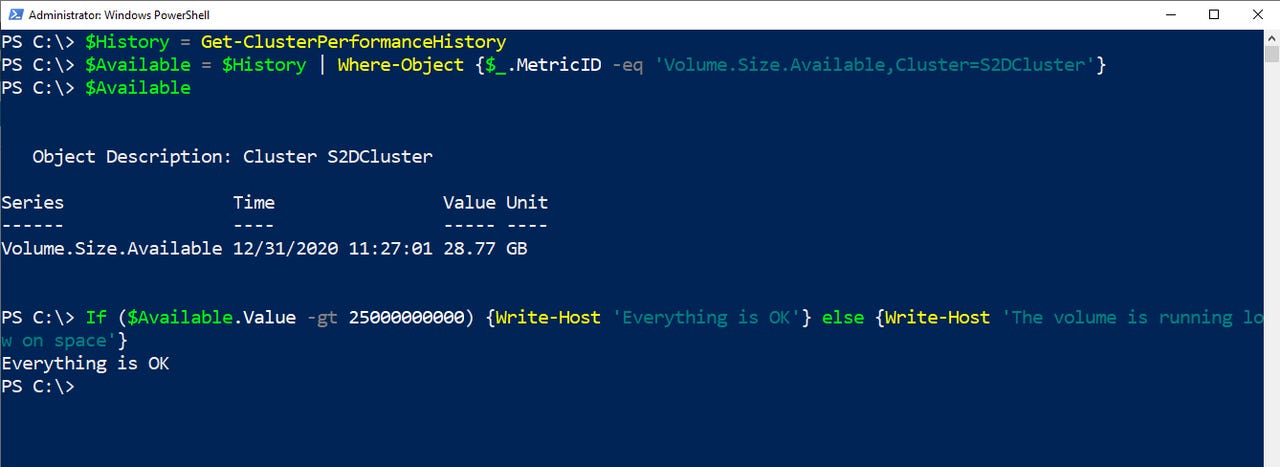This screenshot has width=1280, height=467.
Task: Click the Get-ClusterPerformanceHistory command text
Action: 353,42
